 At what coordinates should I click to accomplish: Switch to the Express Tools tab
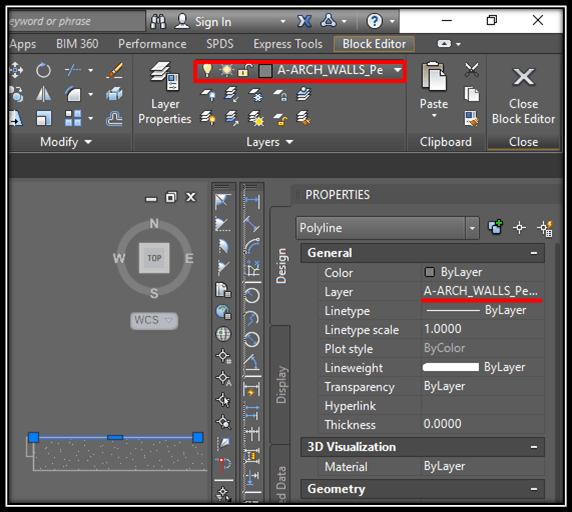[x=288, y=44]
